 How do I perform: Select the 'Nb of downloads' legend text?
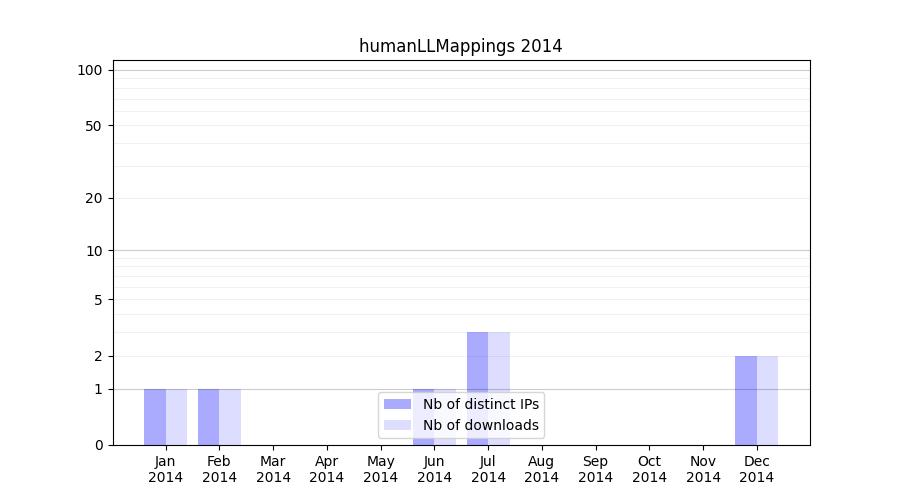pos(480,425)
